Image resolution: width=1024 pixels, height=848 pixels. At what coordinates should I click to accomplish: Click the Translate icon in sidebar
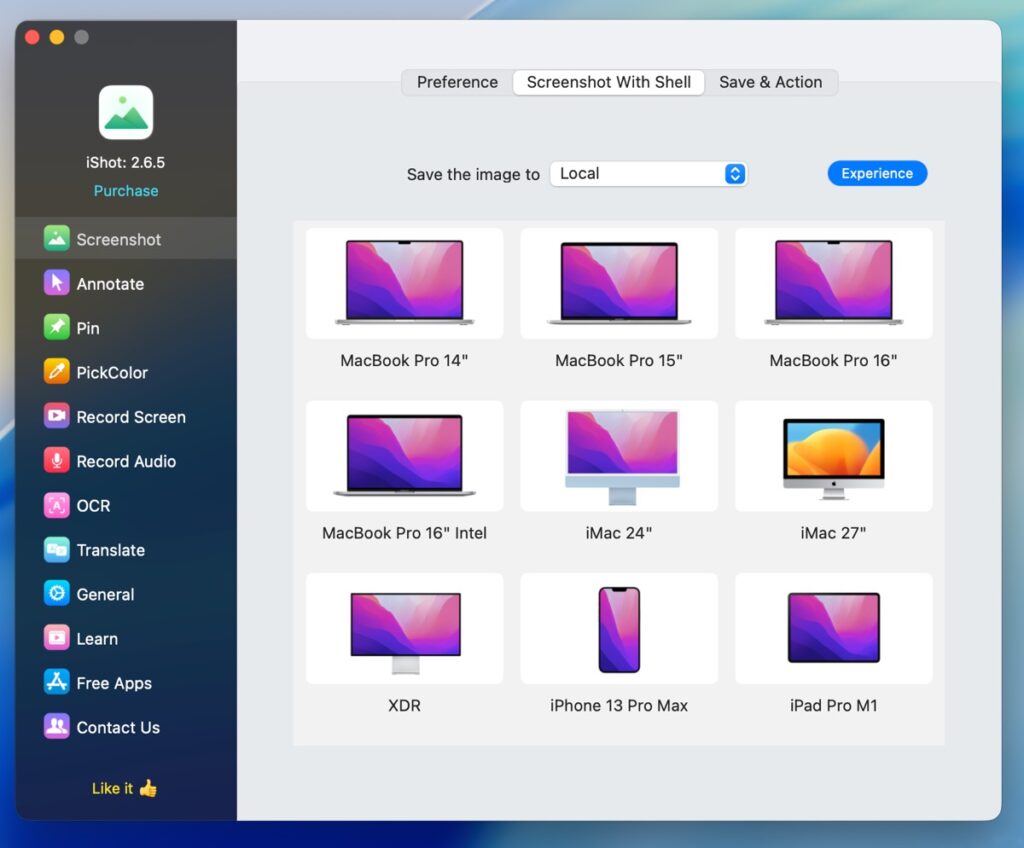point(57,549)
